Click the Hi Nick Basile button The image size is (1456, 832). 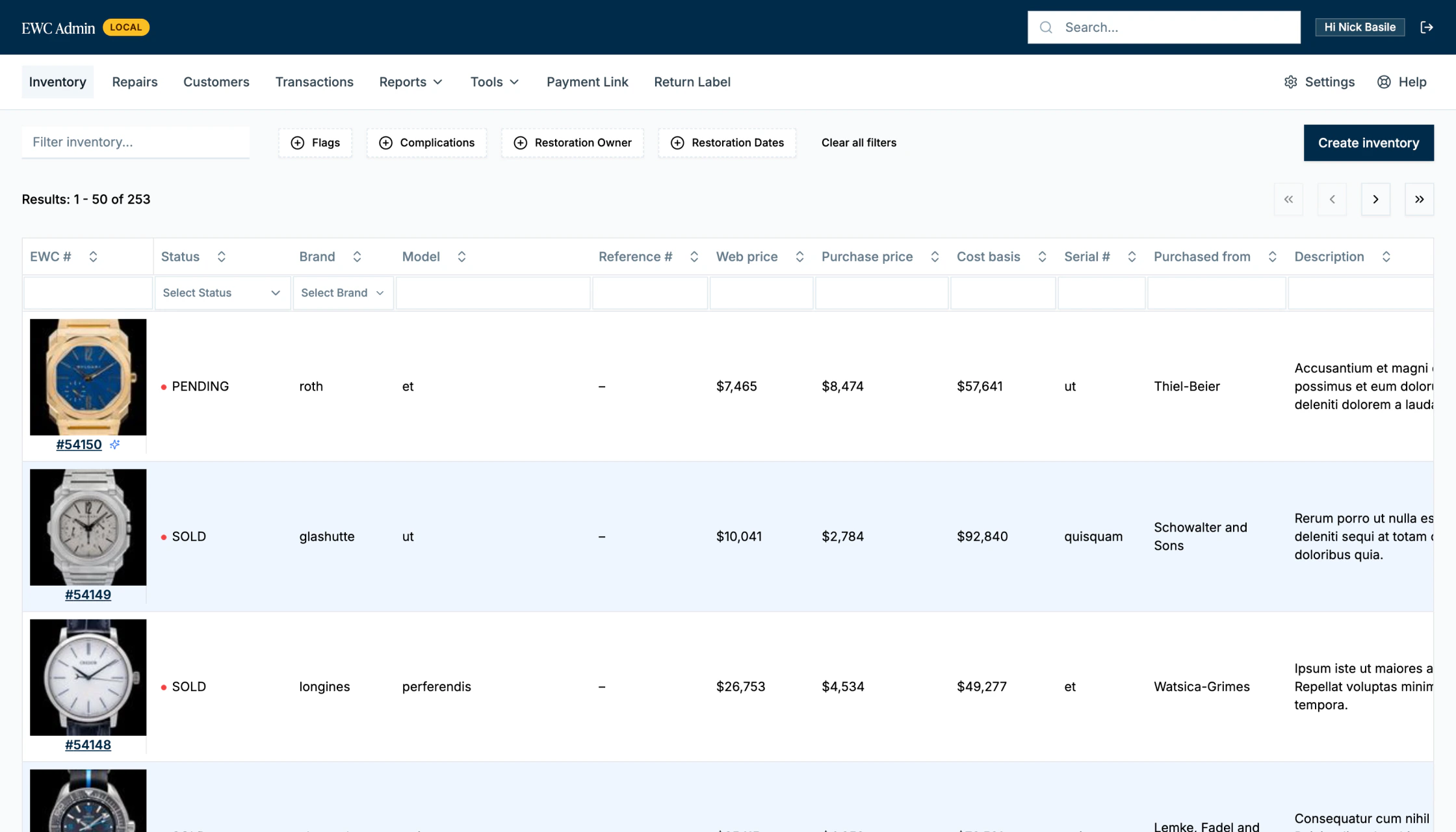pos(1360,27)
